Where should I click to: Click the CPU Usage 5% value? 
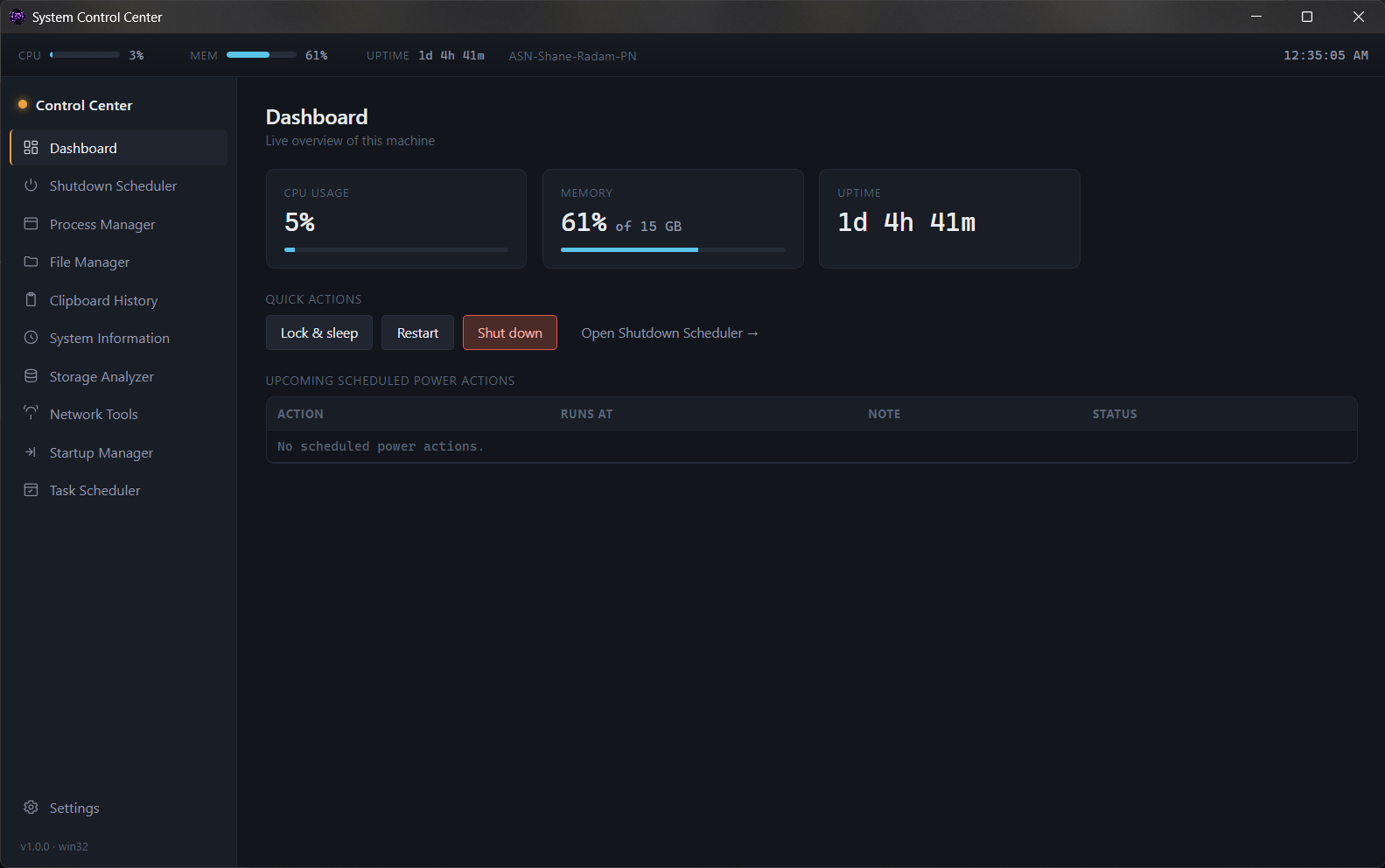(x=299, y=222)
